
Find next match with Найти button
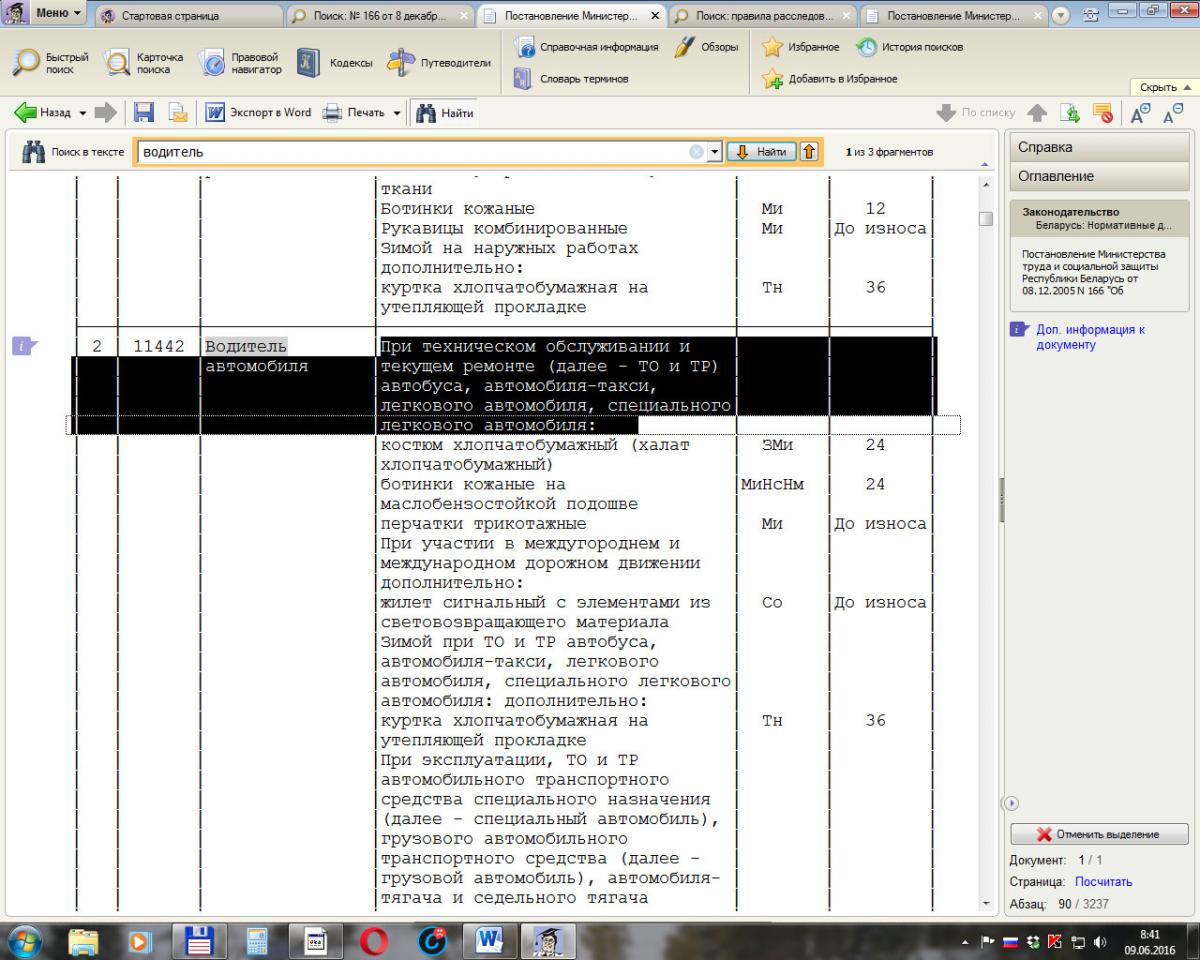point(761,152)
